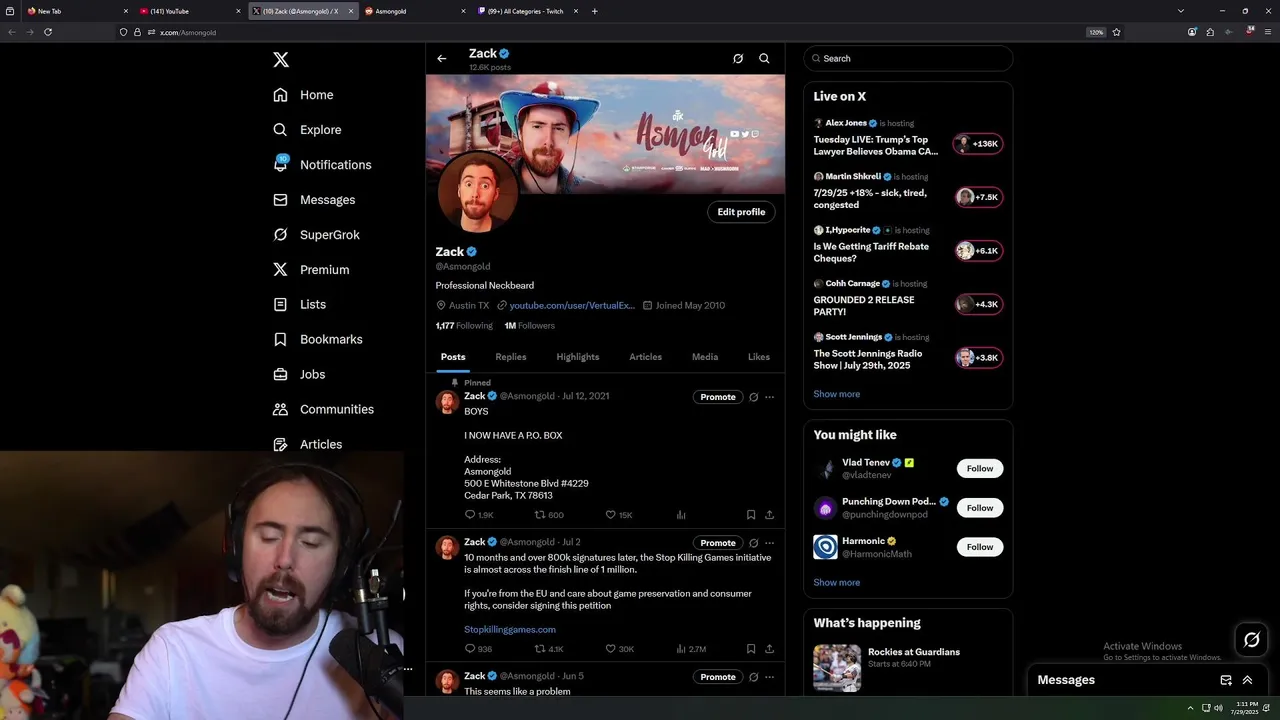Share the pinned P.O. Box post
The height and width of the screenshot is (720, 1280).
point(769,515)
